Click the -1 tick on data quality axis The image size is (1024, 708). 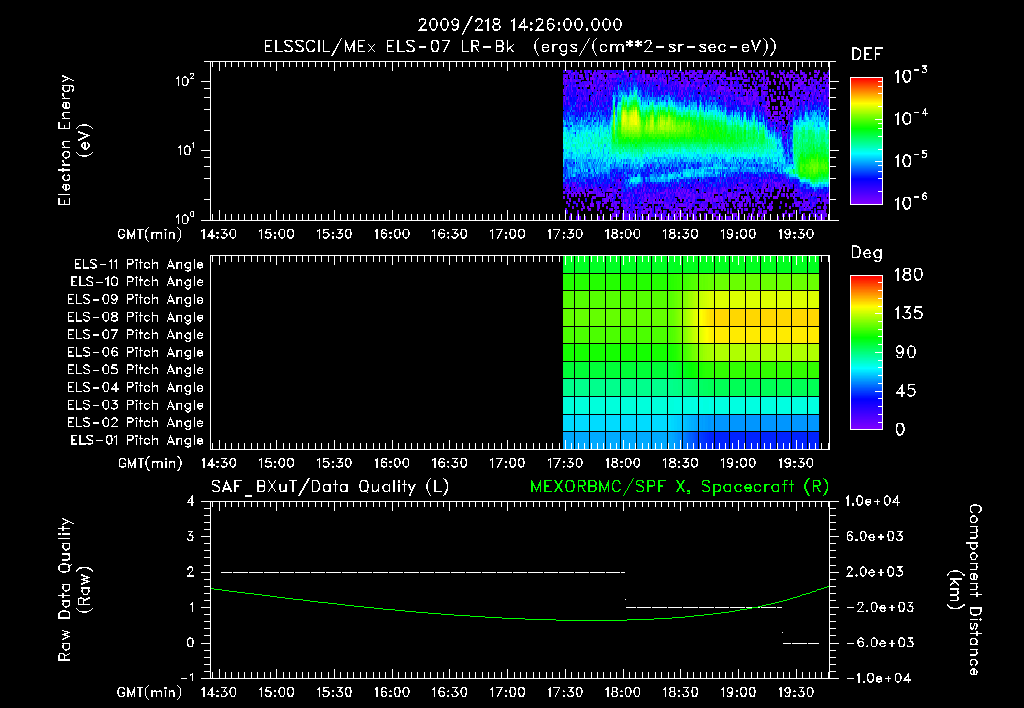187,677
